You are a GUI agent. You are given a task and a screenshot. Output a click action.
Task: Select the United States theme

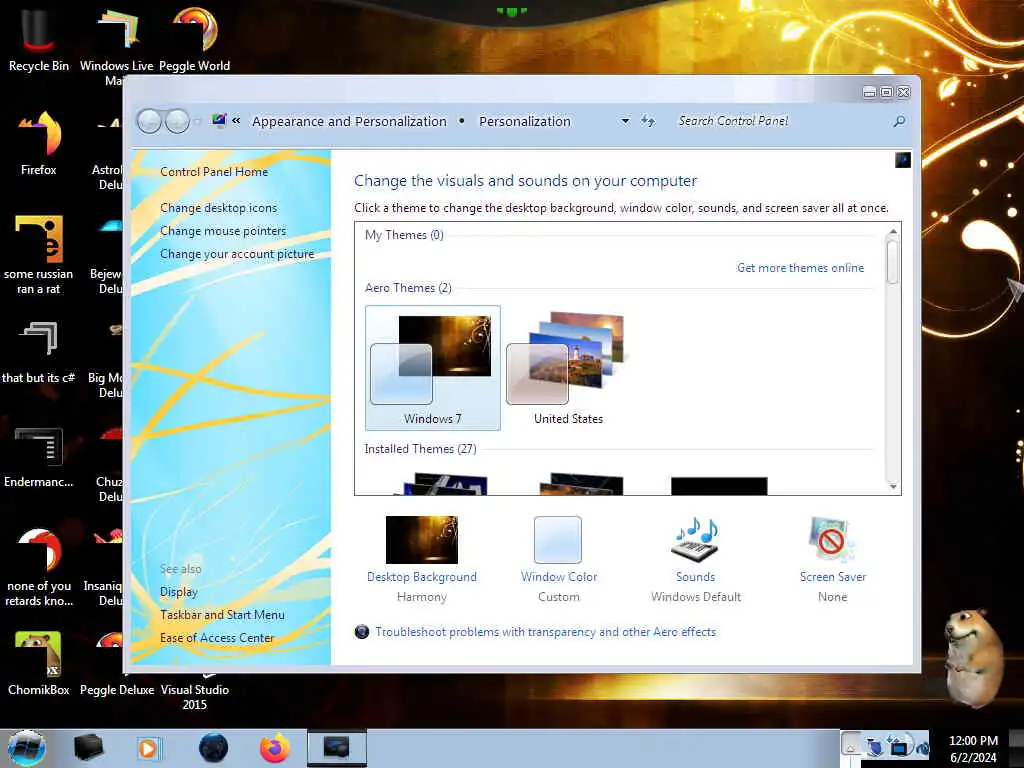tap(568, 368)
